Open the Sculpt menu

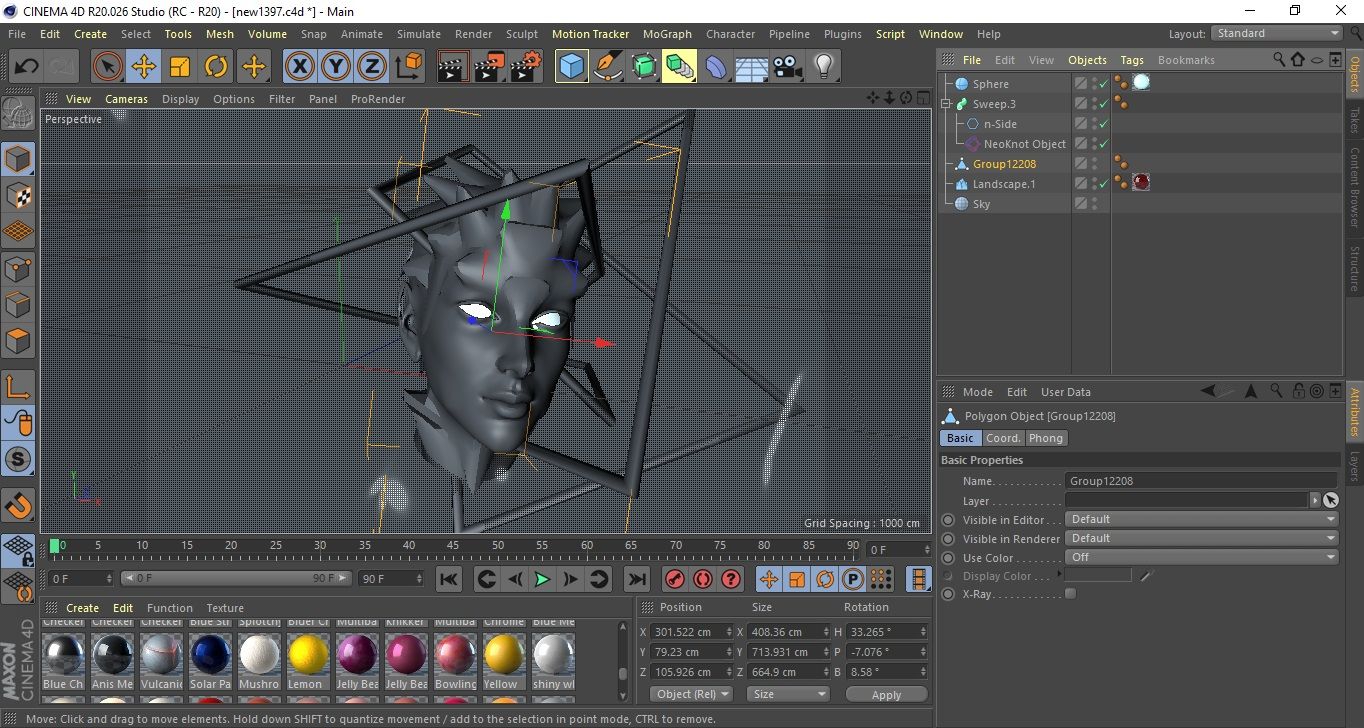[x=522, y=34]
